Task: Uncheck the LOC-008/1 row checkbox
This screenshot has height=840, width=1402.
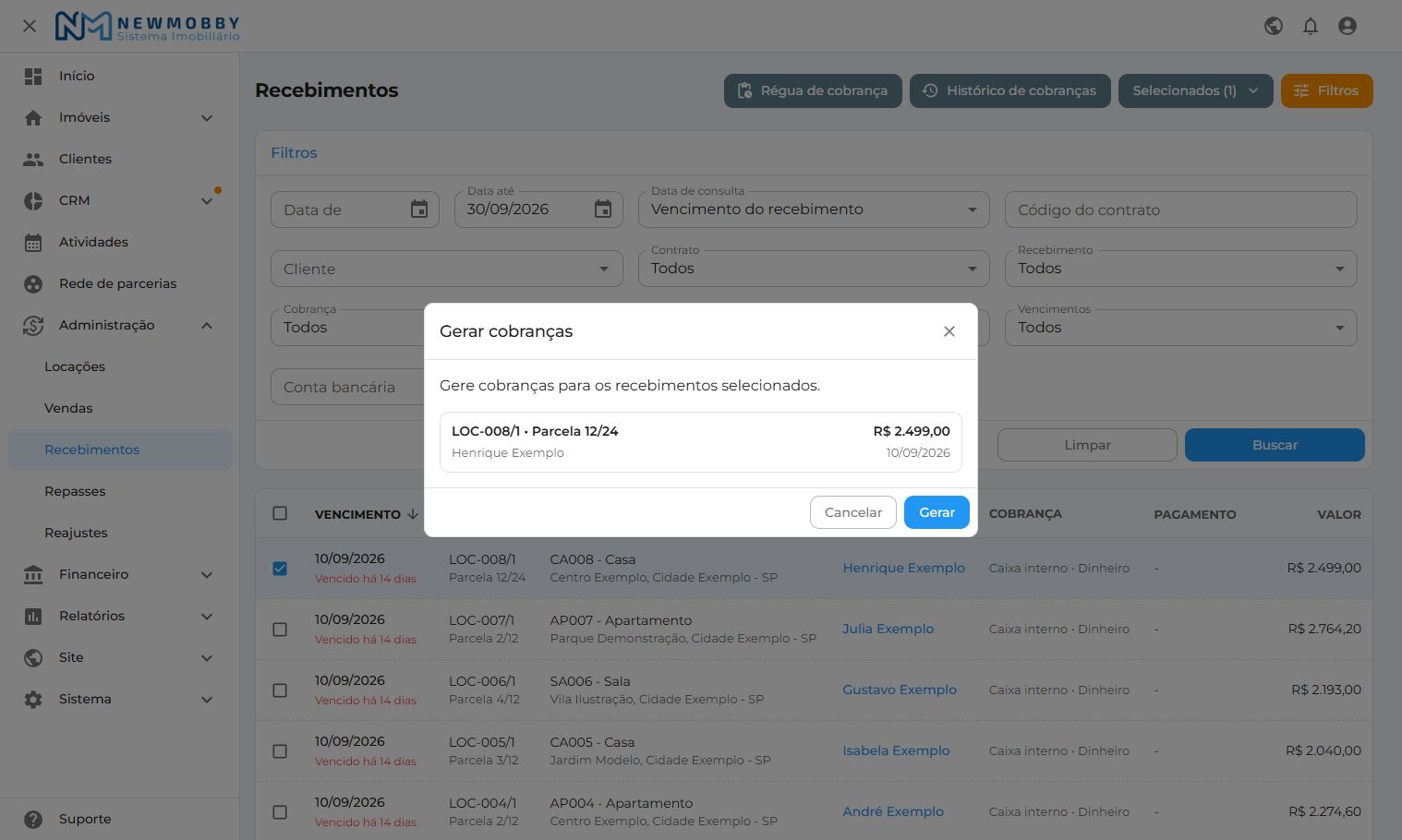Action: [x=280, y=569]
